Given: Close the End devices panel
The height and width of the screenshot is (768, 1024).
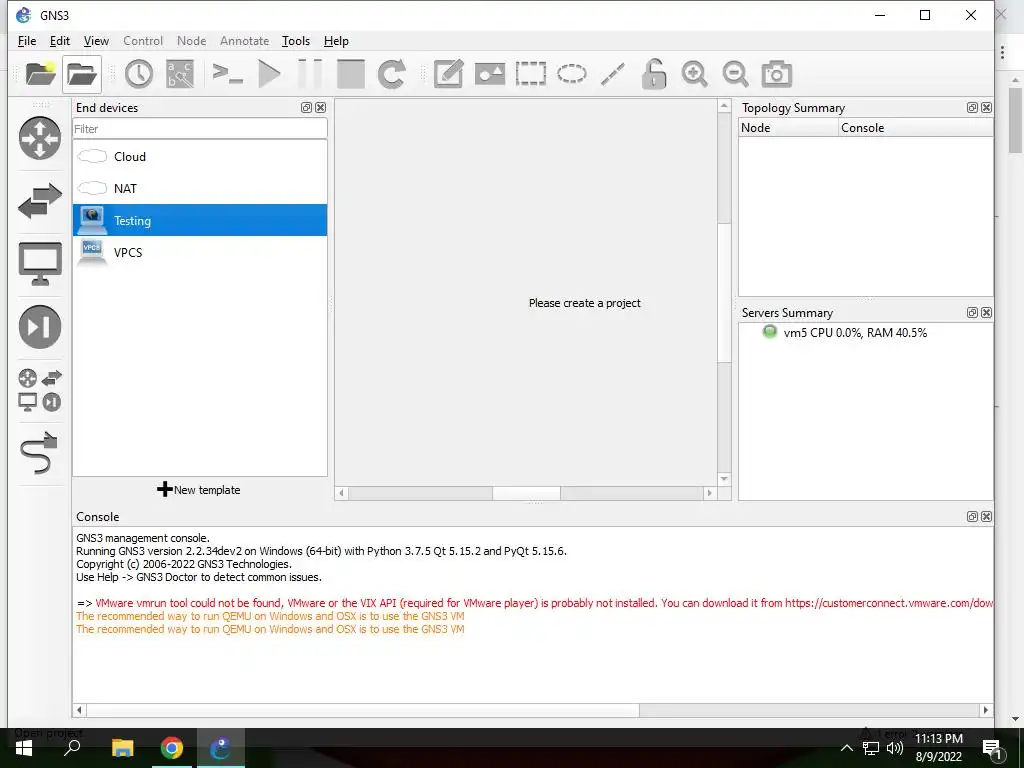Looking at the screenshot, I should (x=321, y=108).
